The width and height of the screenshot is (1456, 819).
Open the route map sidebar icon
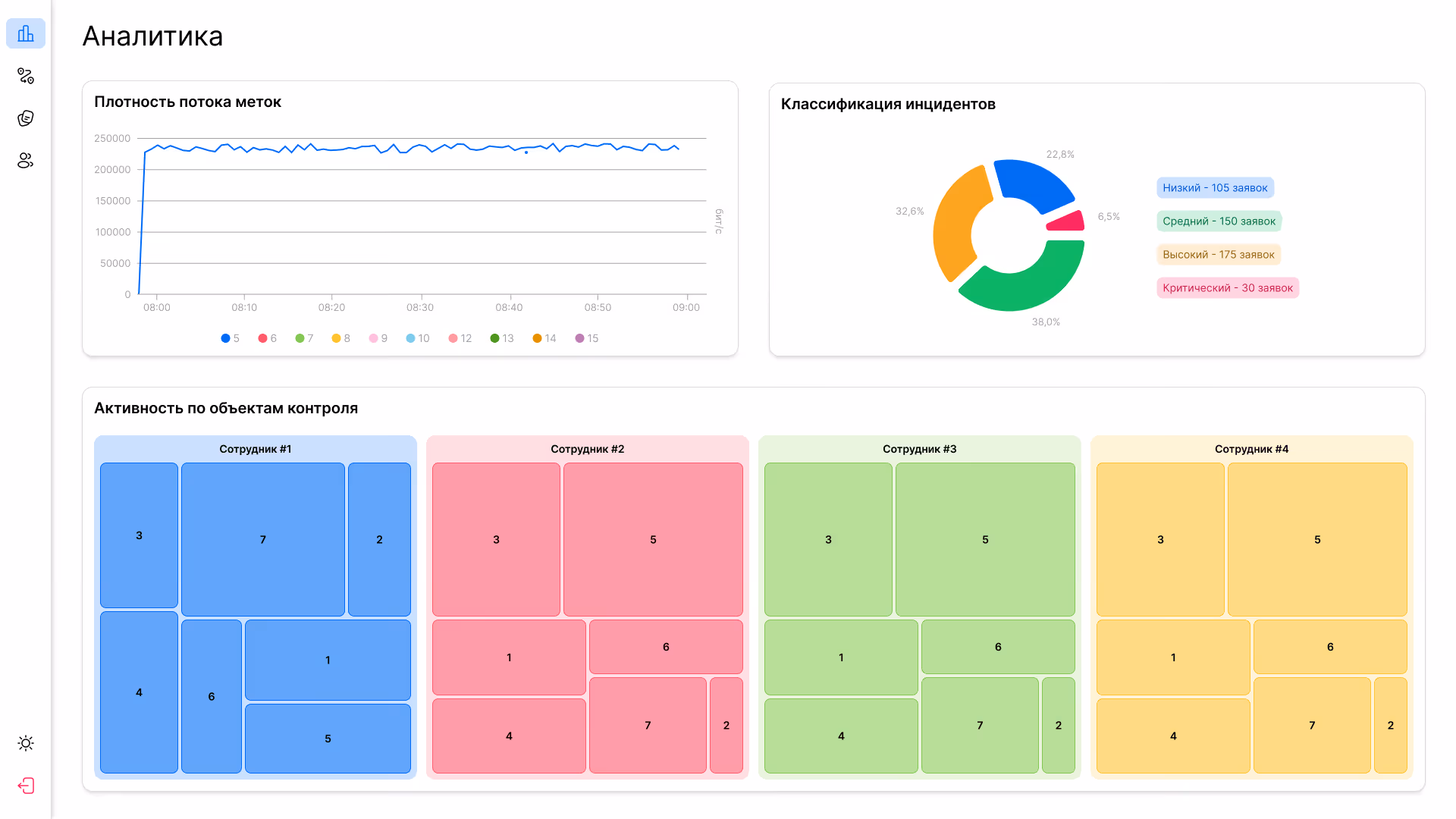coord(26,76)
